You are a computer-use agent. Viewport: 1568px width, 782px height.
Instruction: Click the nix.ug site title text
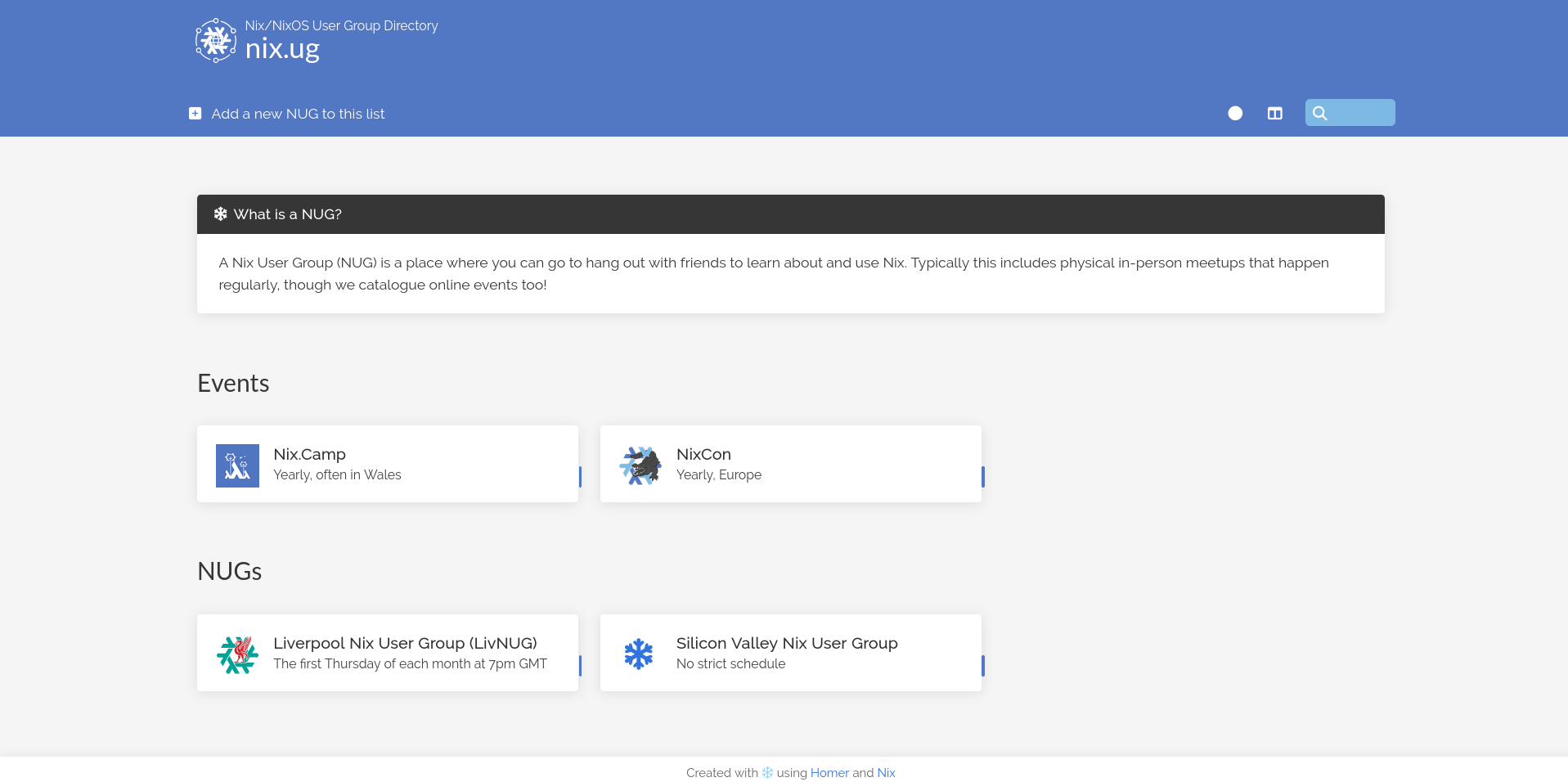[x=282, y=49]
